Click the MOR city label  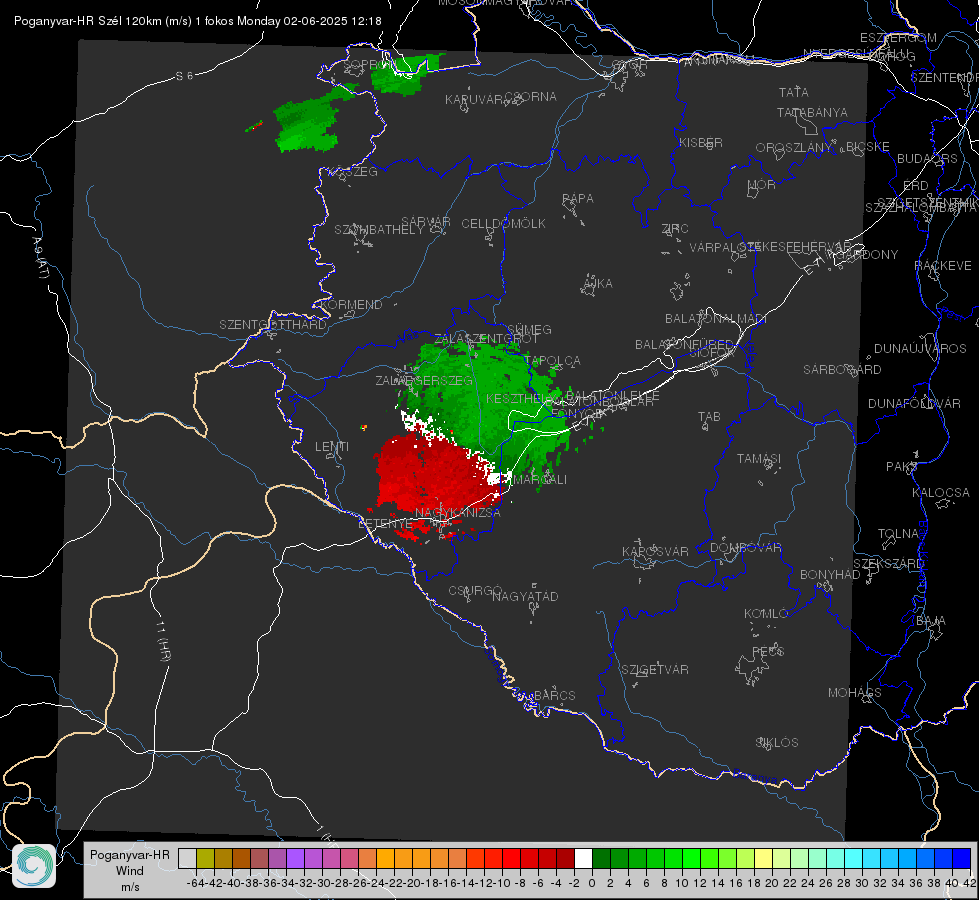pyautogui.click(x=762, y=185)
